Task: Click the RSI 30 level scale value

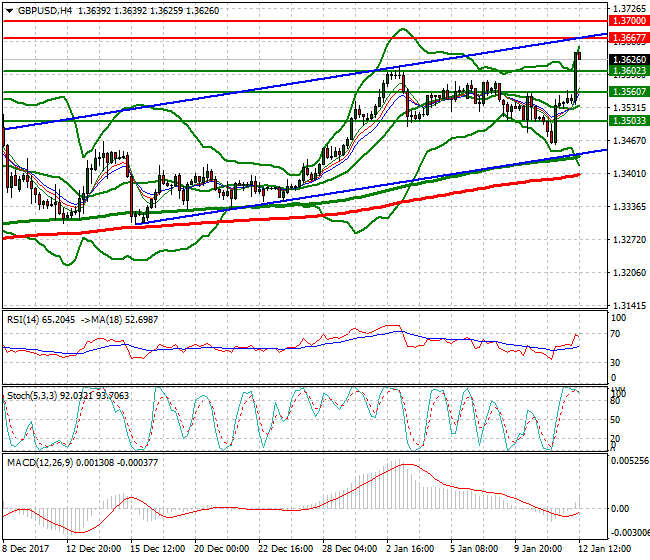Action: point(616,363)
